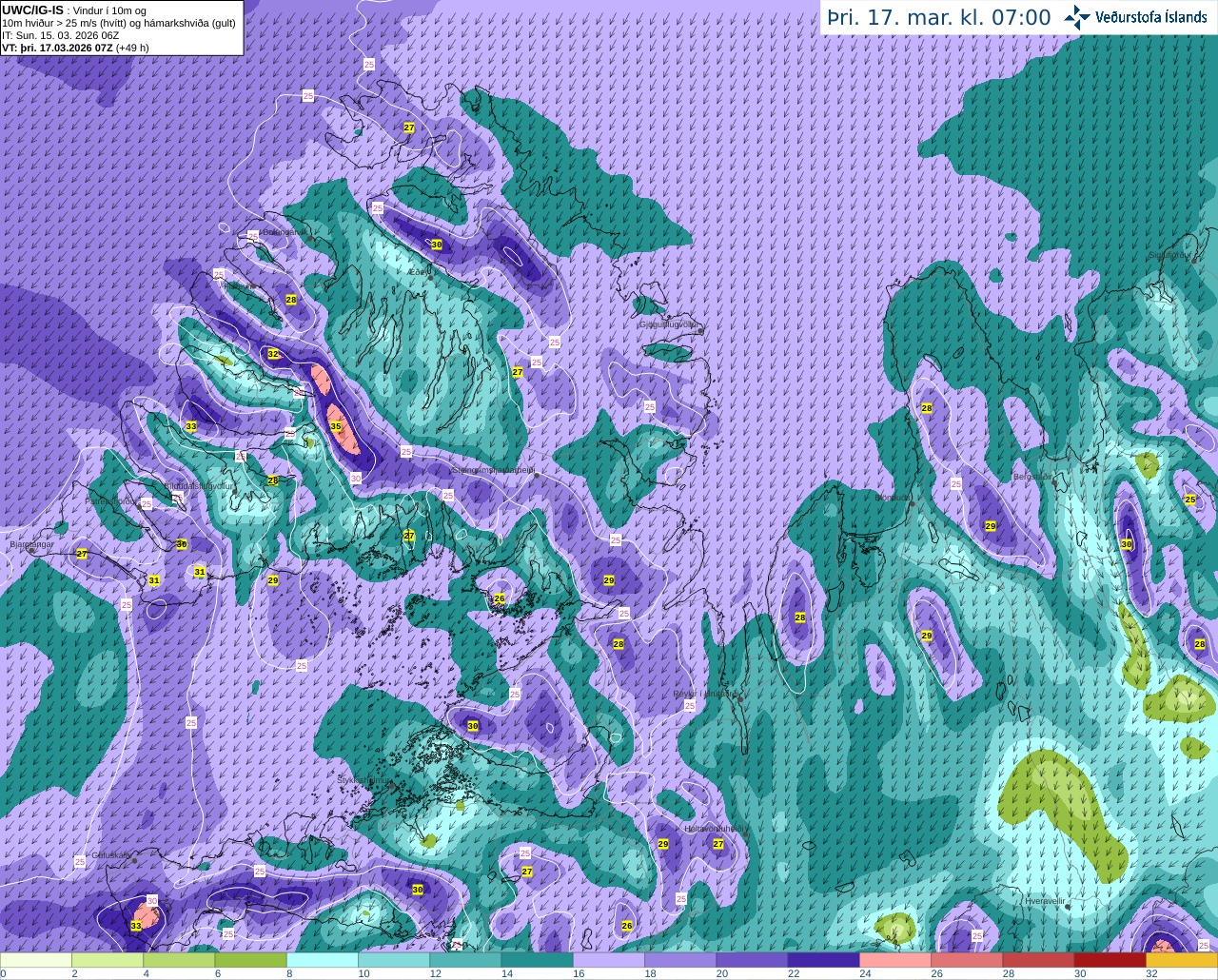Select the Blönduós station label
The image size is (1218, 980).
tap(893, 497)
